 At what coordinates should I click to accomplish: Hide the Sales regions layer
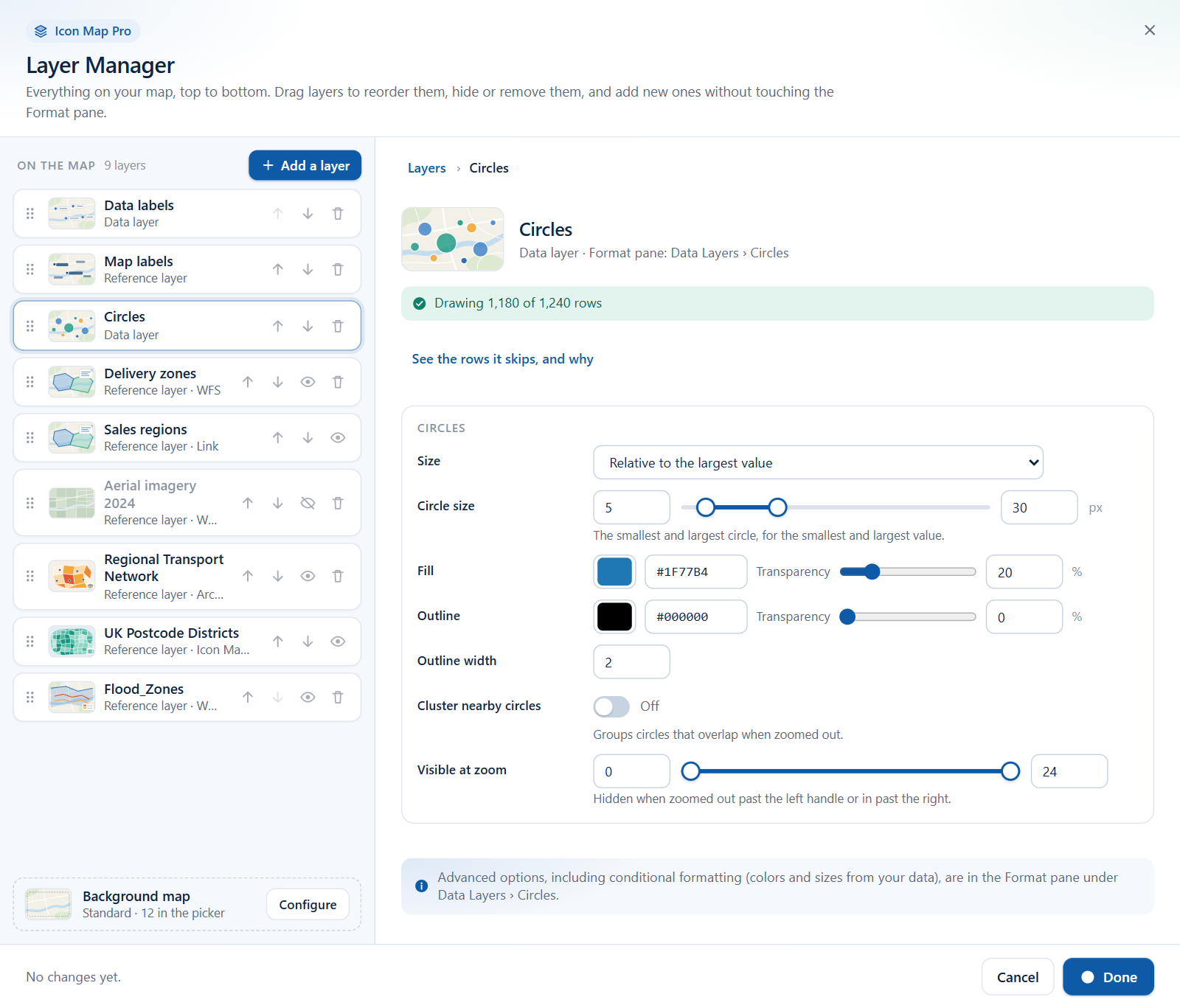tap(338, 438)
